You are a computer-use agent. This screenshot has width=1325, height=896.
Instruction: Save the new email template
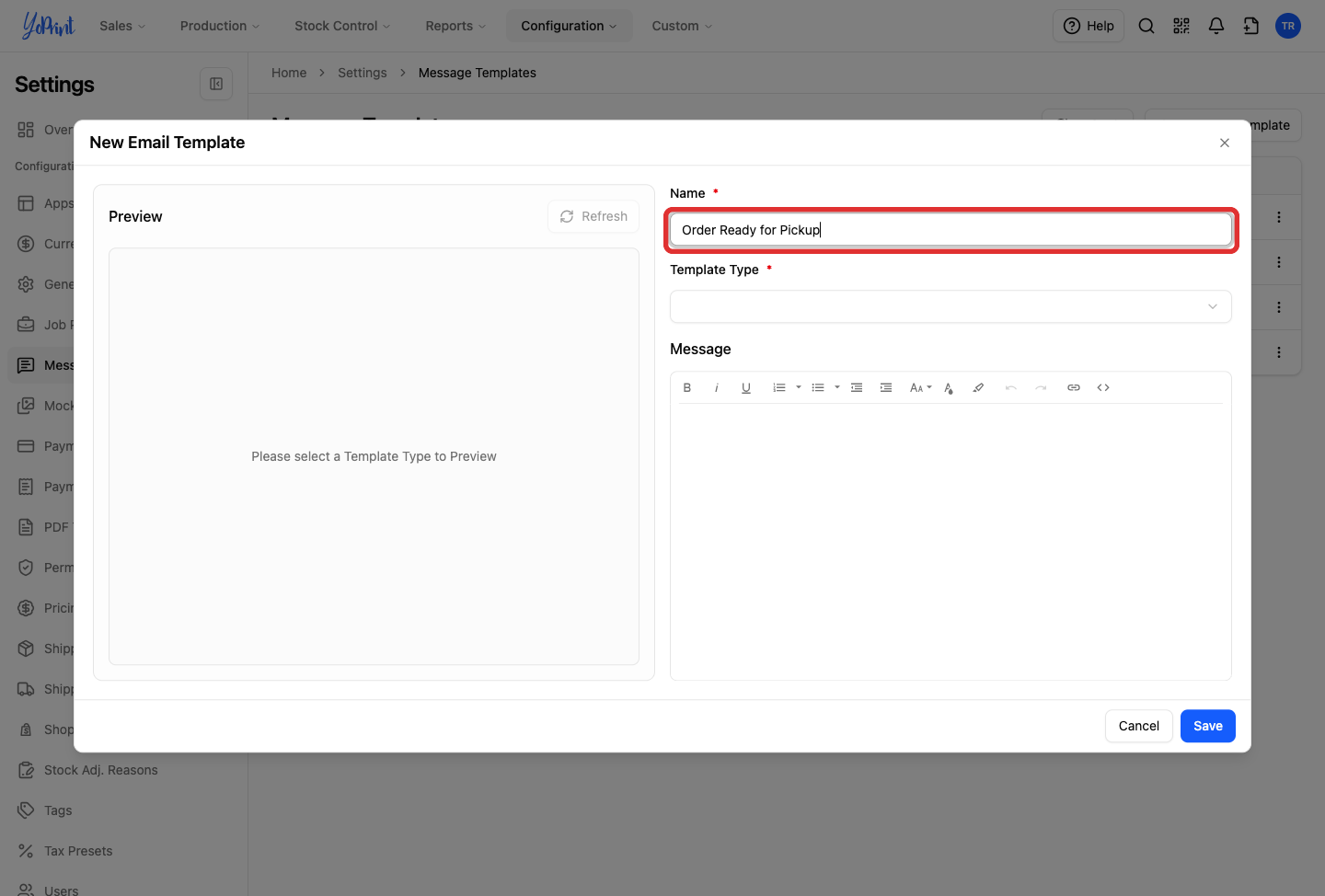tap(1208, 726)
